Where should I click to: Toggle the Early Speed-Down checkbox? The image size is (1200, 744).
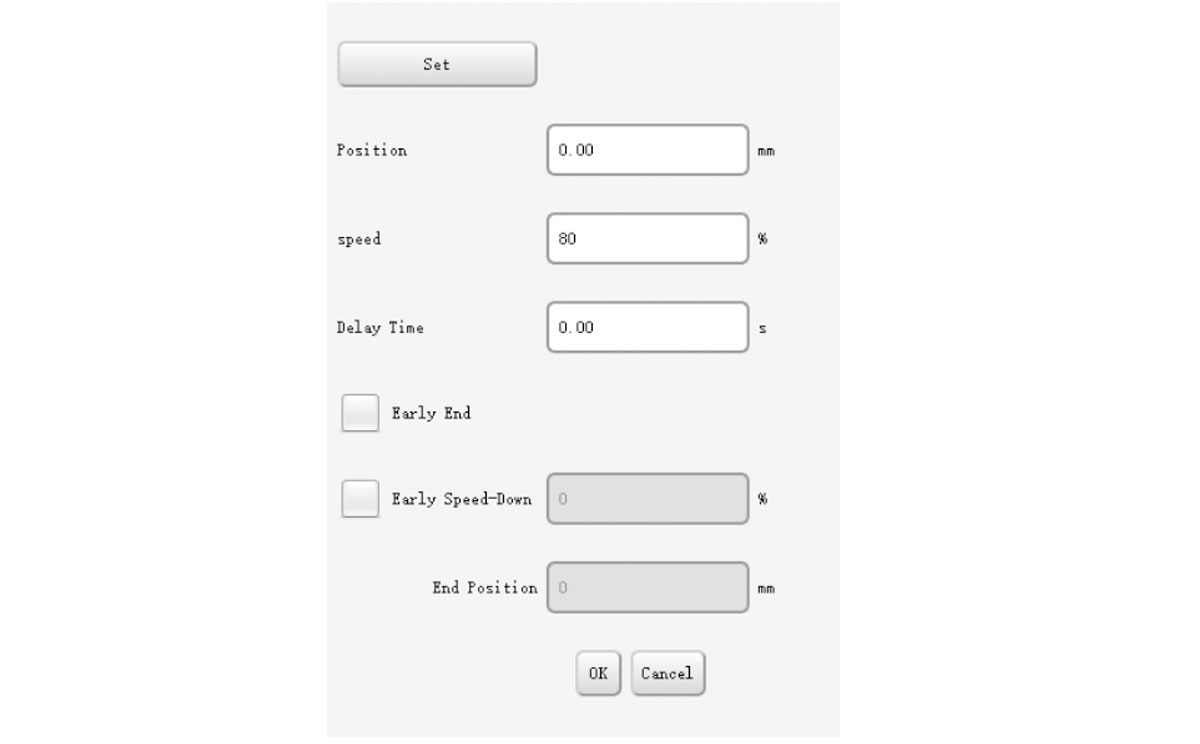(360, 499)
